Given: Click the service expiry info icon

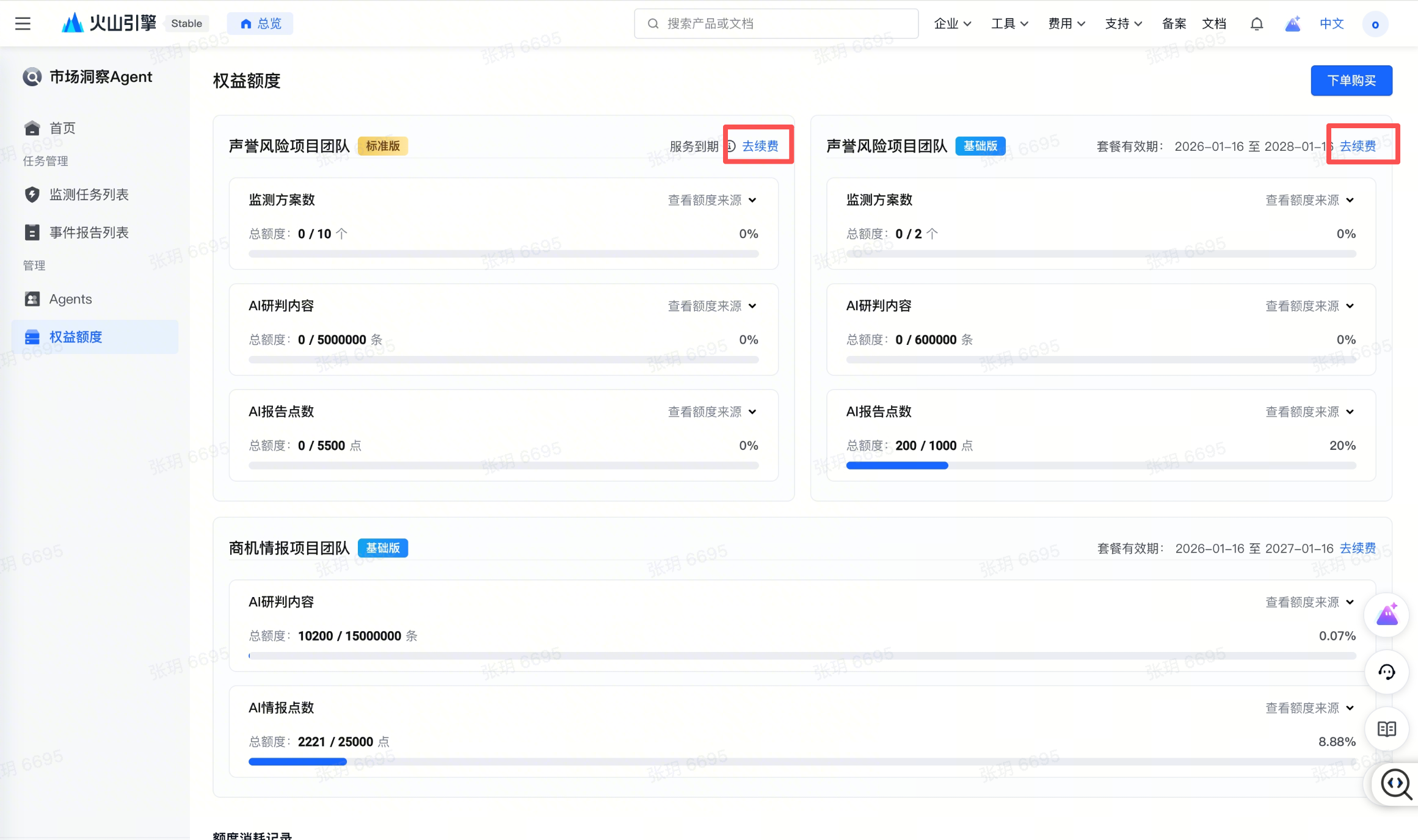Looking at the screenshot, I should tap(730, 146).
